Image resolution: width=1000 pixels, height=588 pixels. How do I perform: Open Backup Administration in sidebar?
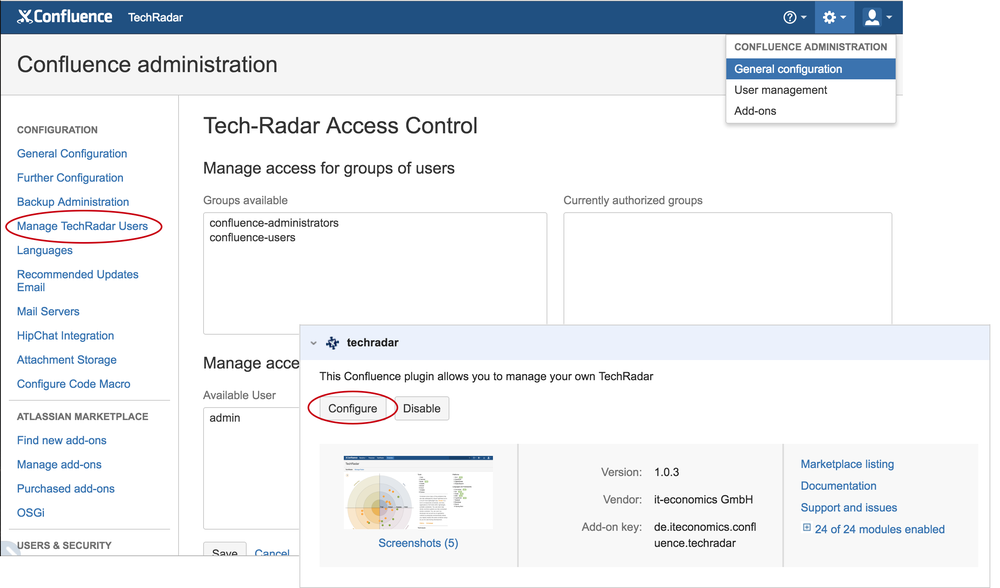[73, 202]
